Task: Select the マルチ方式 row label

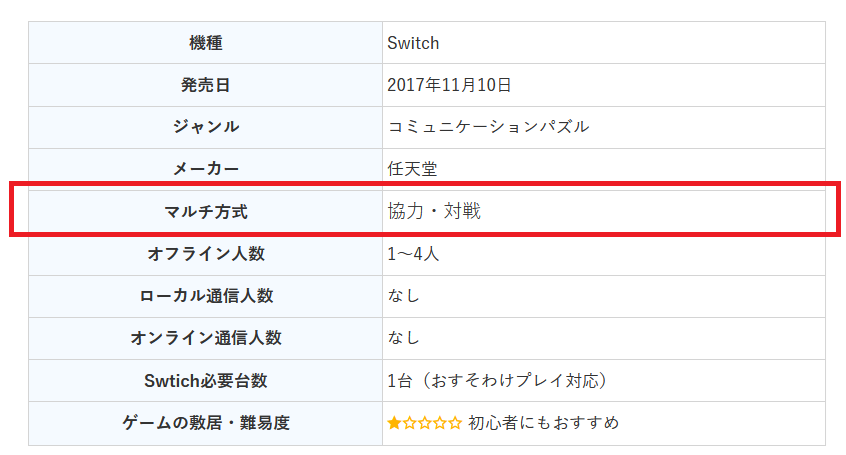Action: [205, 211]
